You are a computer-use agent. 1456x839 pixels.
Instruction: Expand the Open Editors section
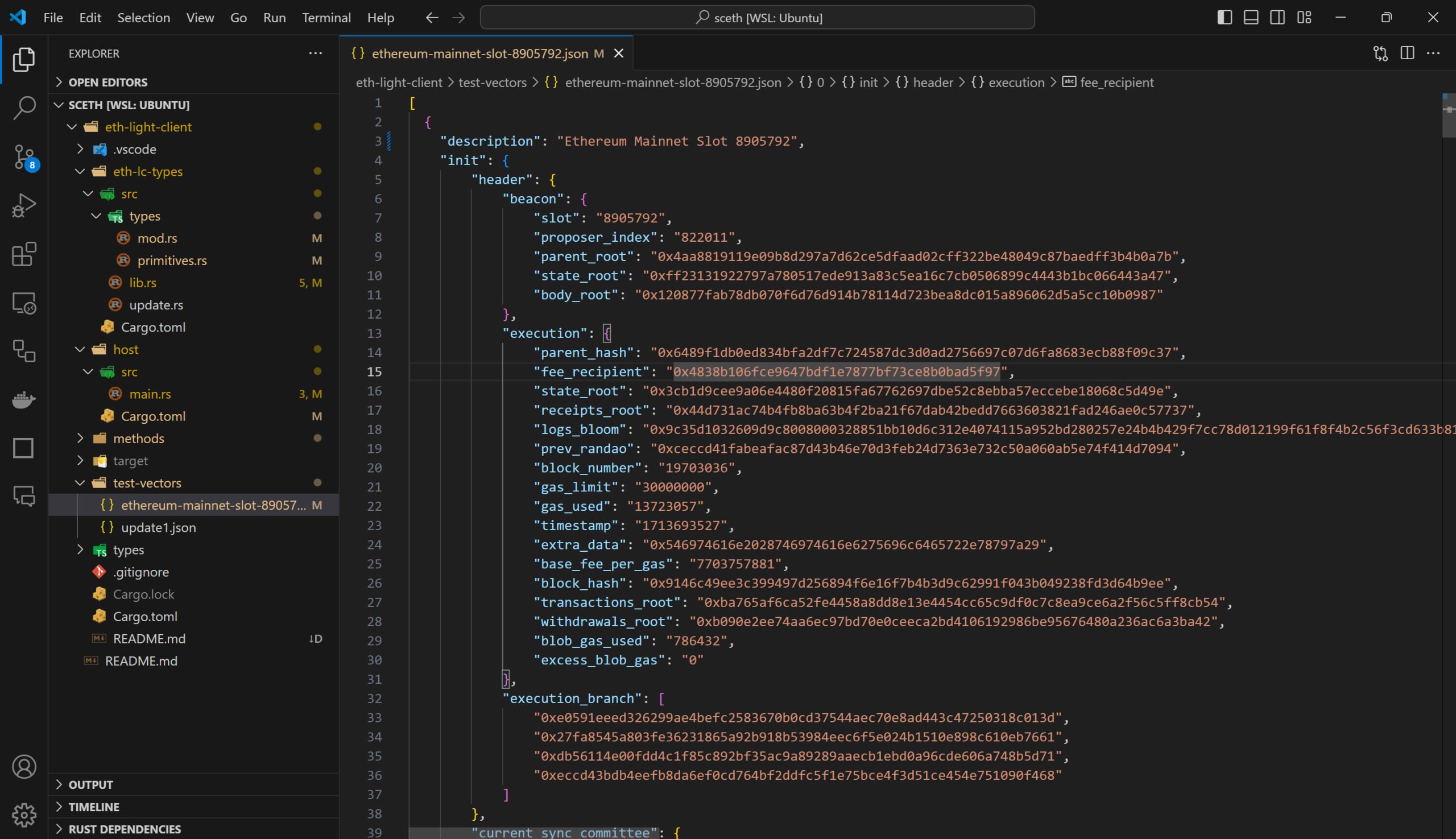pyautogui.click(x=193, y=82)
